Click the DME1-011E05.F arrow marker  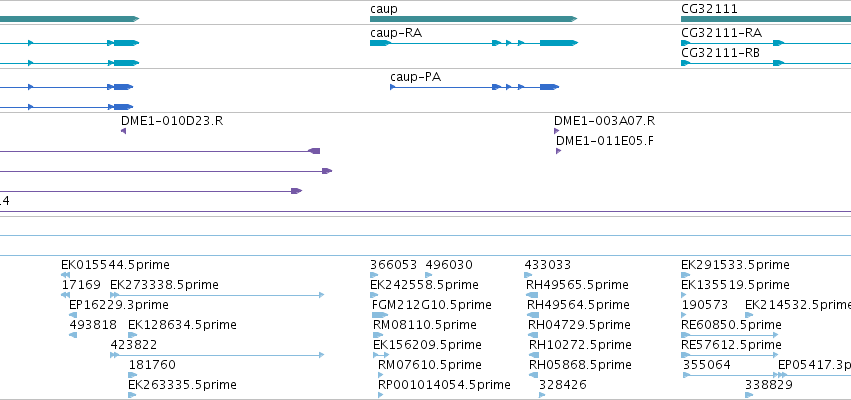(x=558, y=151)
